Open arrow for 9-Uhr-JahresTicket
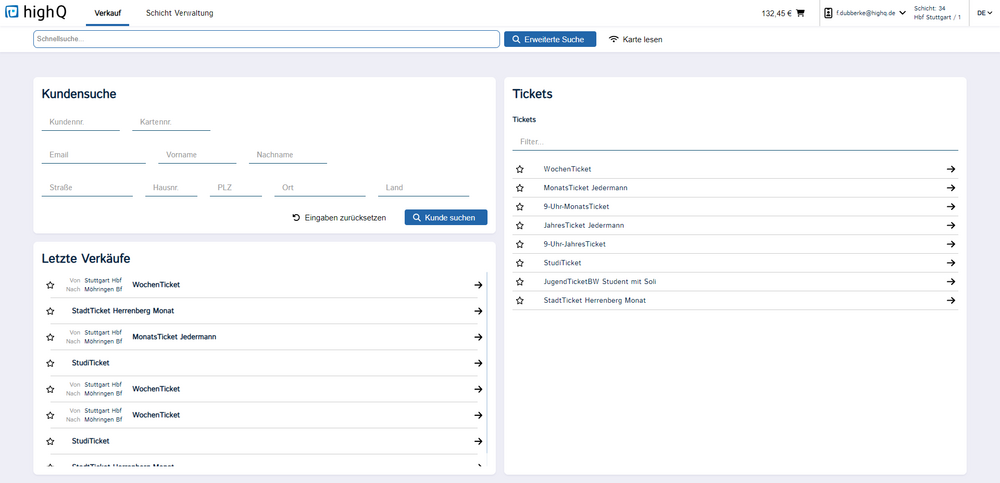The image size is (1000, 483). click(x=951, y=244)
